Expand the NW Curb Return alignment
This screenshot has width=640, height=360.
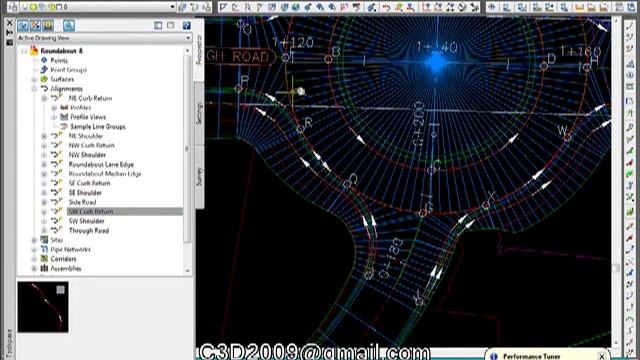coord(44,145)
